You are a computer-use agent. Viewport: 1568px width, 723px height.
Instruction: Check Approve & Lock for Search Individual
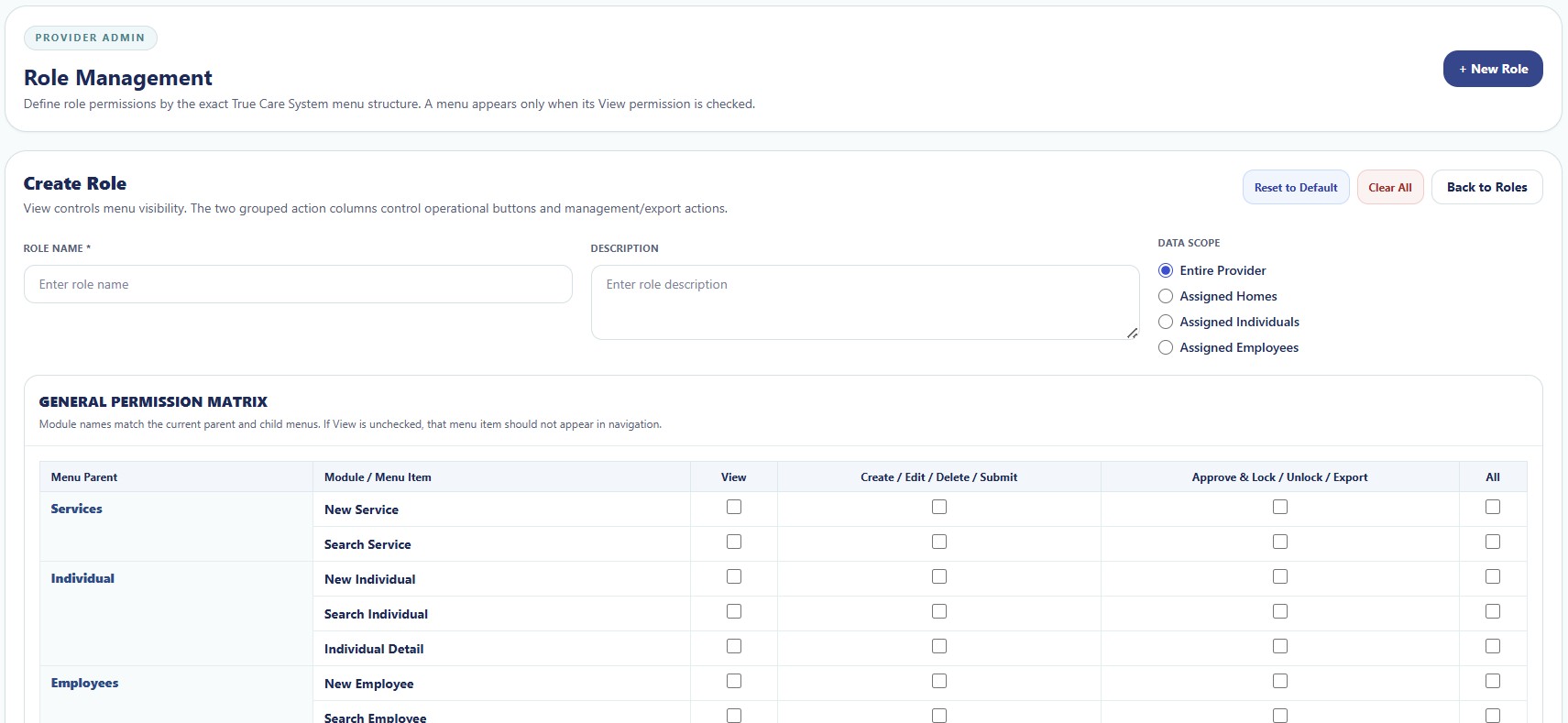pos(1280,611)
